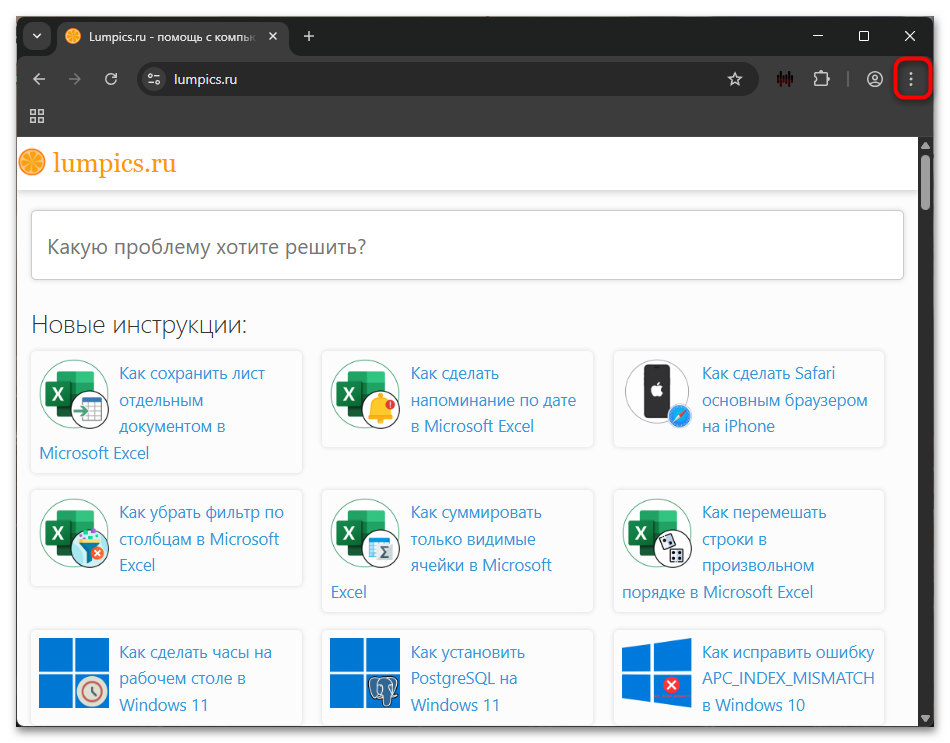
Task: Open site information icon in address bar
Action: click(x=154, y=79)
